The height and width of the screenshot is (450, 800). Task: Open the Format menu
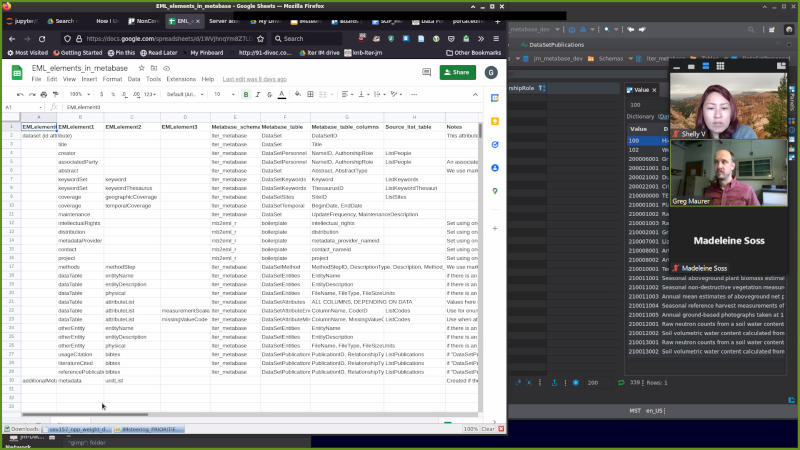[x=111, y=78]
